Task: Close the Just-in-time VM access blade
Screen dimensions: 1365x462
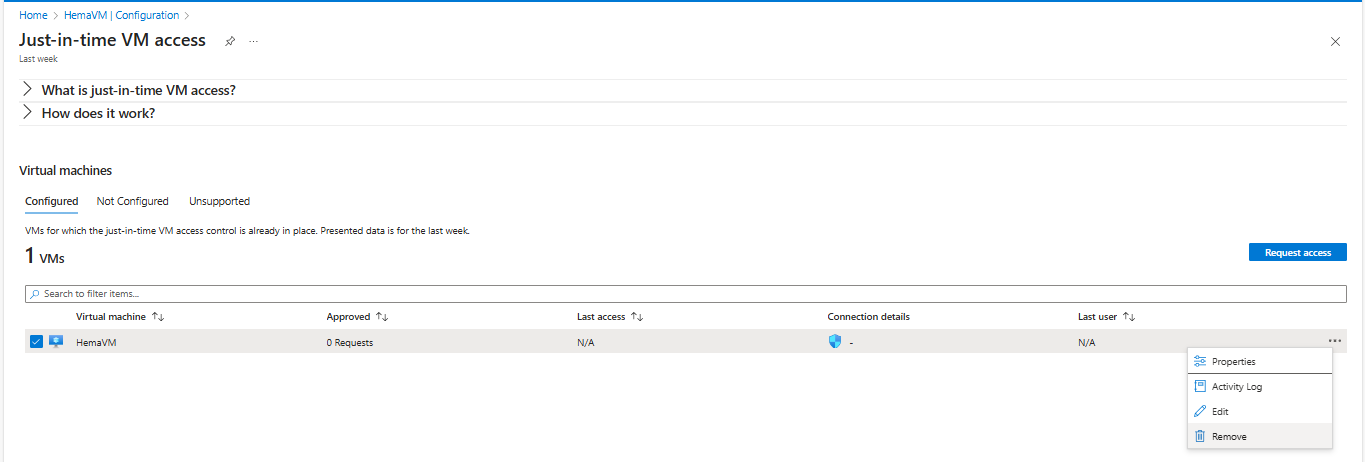Action: click(1335, 41)
